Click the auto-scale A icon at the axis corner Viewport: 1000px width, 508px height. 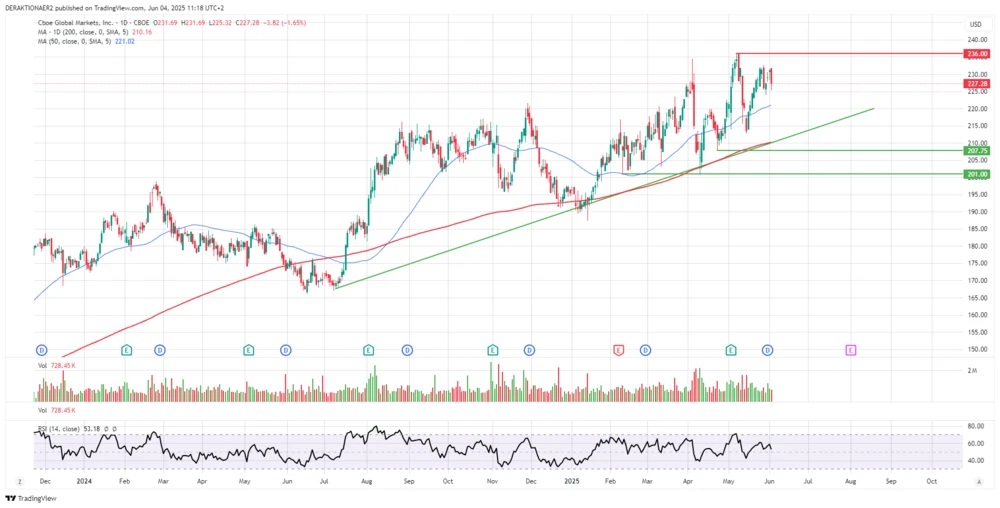tap(978, 482)
